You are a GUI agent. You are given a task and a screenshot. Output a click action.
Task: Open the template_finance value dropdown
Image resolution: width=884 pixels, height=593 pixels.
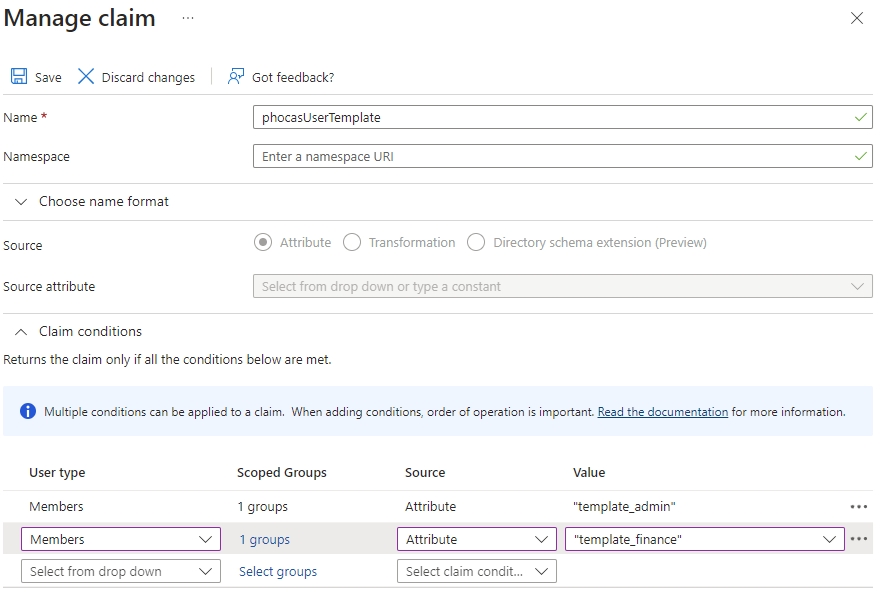coord(704,539)
